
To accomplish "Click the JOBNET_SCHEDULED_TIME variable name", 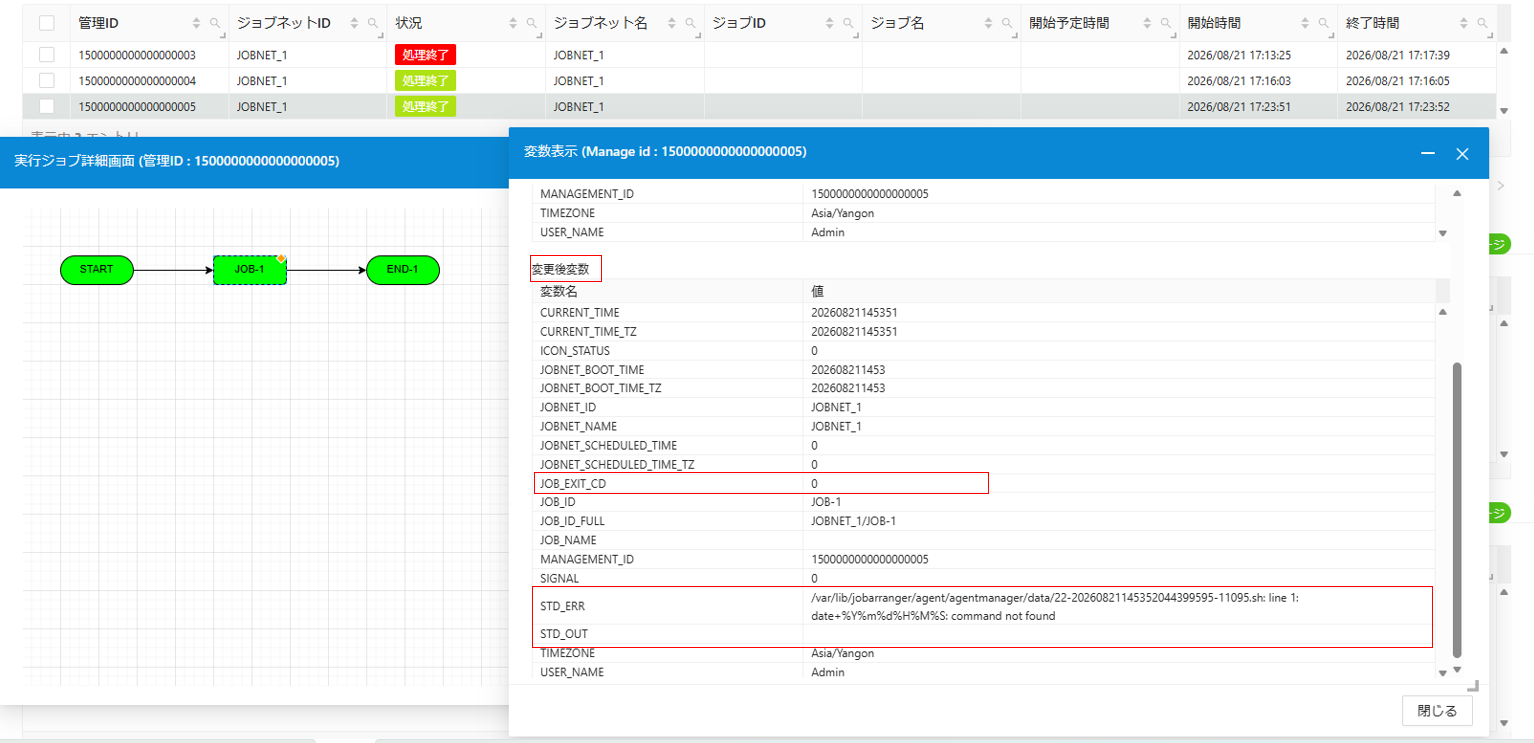I will [x=608, y=445].
